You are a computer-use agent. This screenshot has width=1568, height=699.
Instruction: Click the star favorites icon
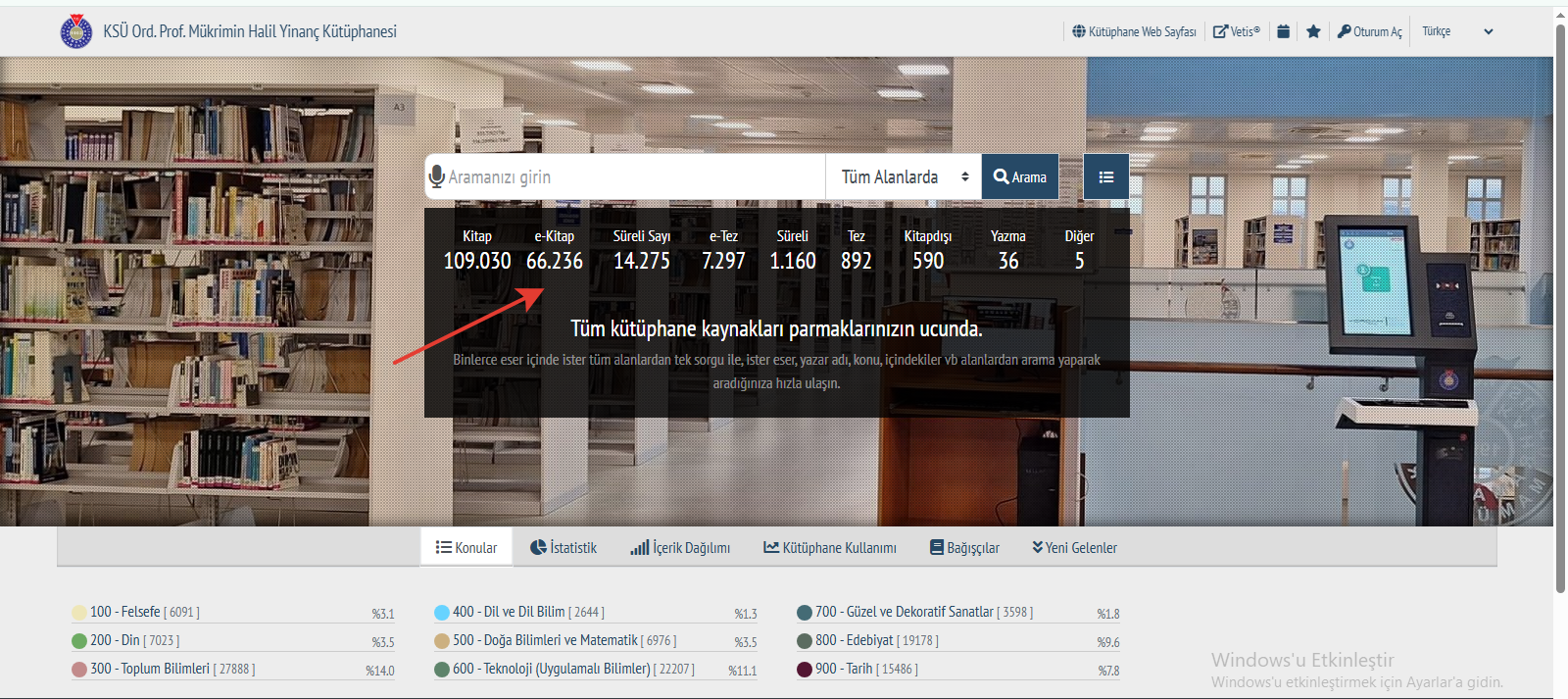[x=1313, y=31]
